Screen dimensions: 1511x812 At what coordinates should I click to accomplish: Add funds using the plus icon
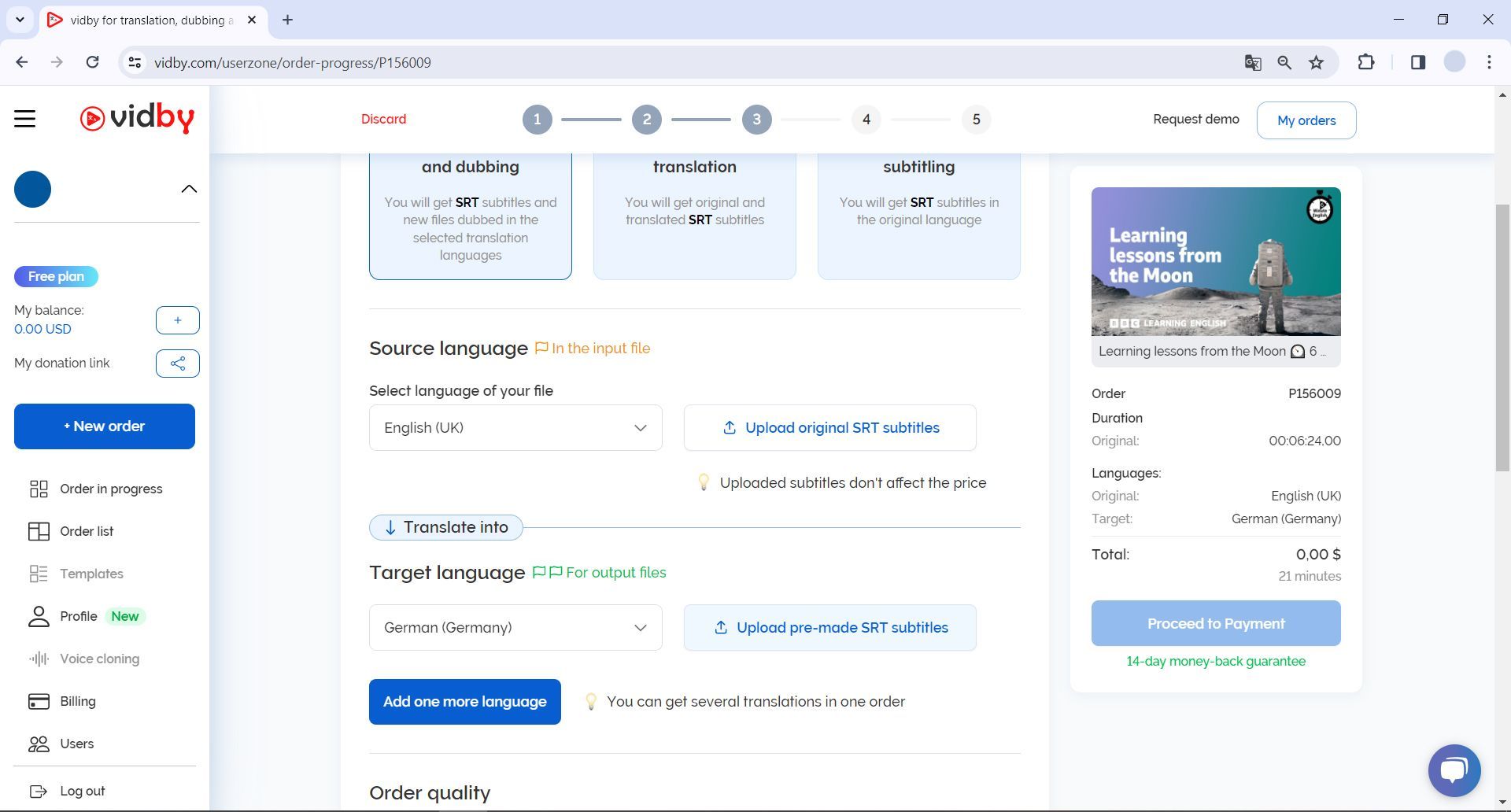177,320
